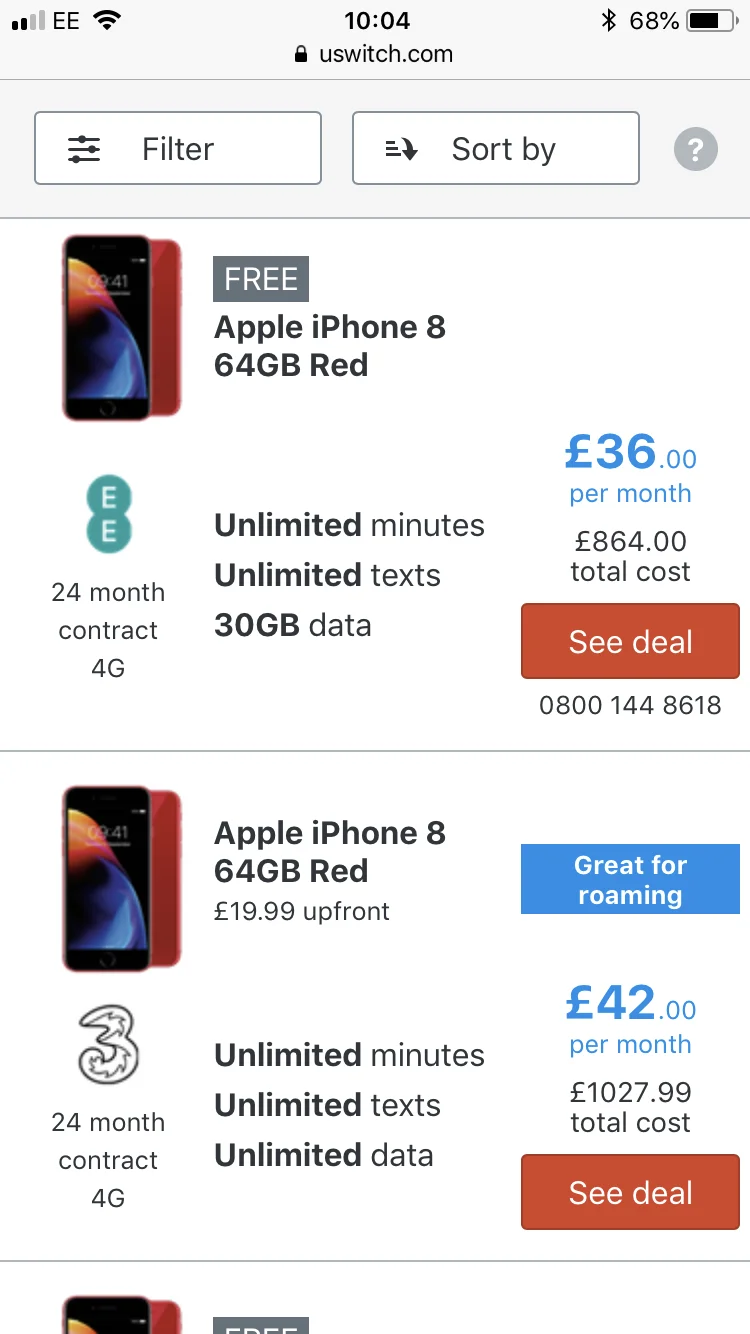
Task: Tap the padlock icon next to uswitch.com
Action: [x=301, y=55]
